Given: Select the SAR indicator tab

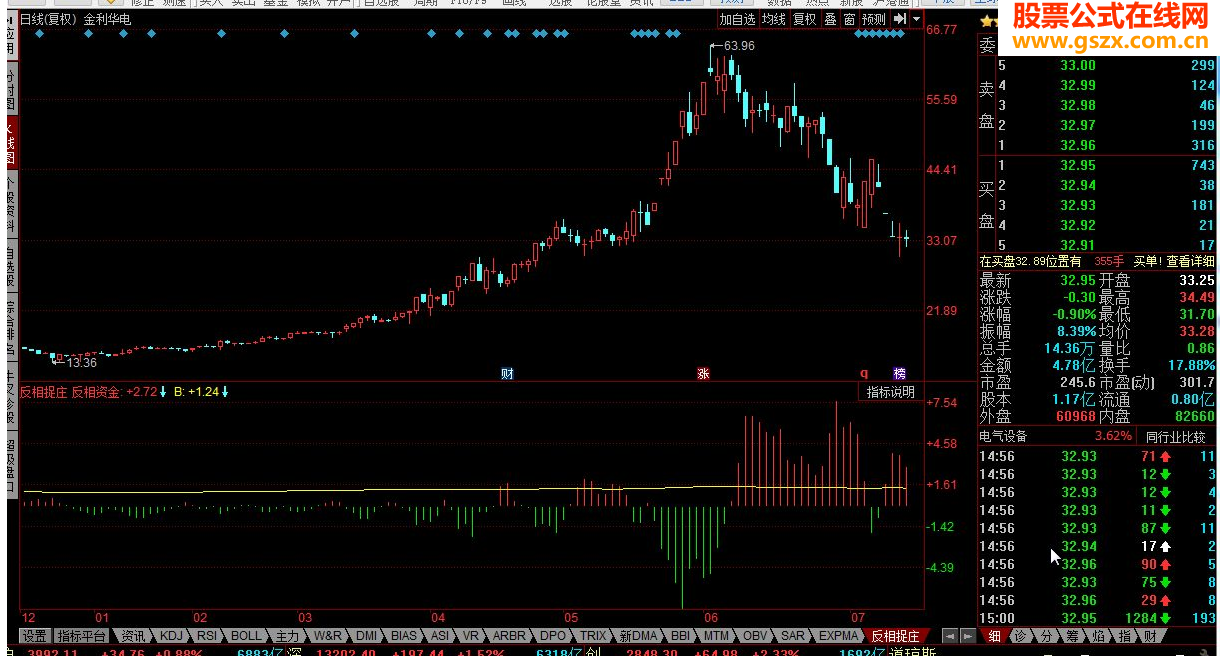Looking at the screenshot, I should pos(792,636).
